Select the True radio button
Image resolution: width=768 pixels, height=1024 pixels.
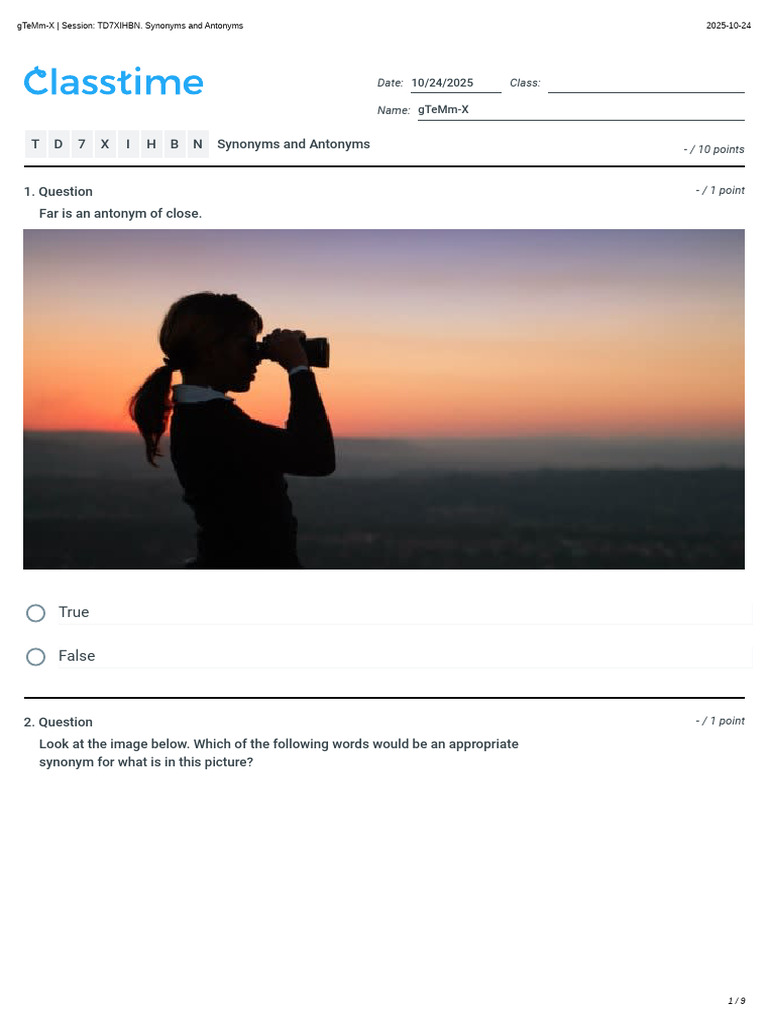coord(36,613)
